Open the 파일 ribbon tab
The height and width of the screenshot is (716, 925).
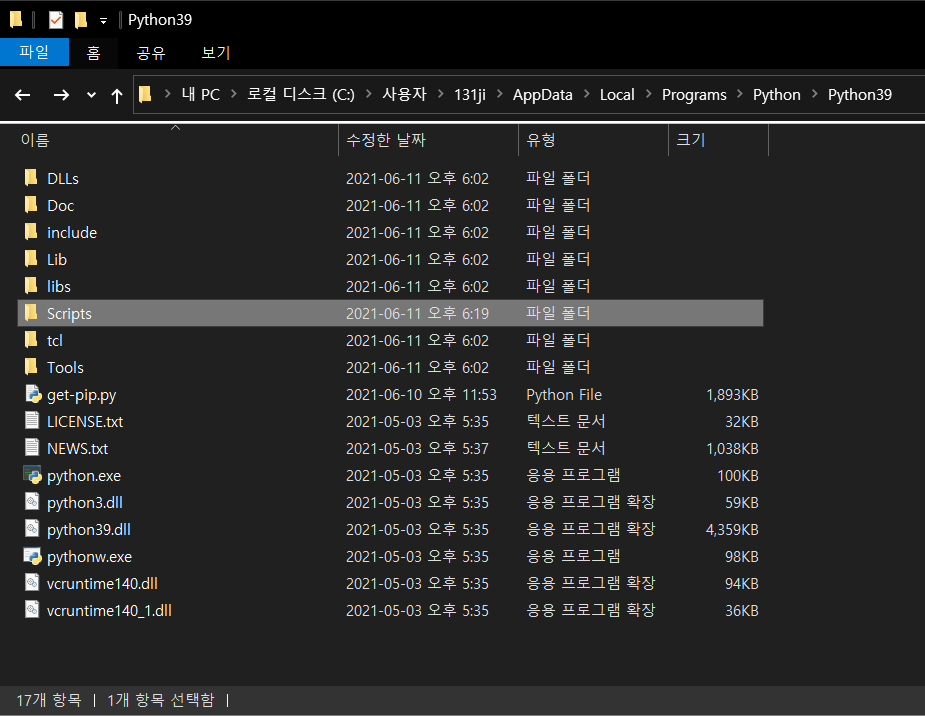click(34, 52)
